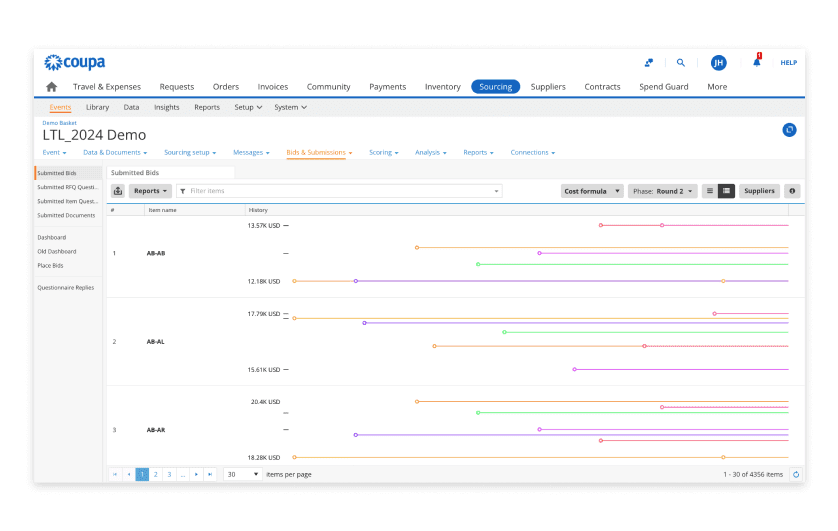This screenshot has width=838, height=531.
Task: Switch to compact list view icon
Action: [710, 191]
